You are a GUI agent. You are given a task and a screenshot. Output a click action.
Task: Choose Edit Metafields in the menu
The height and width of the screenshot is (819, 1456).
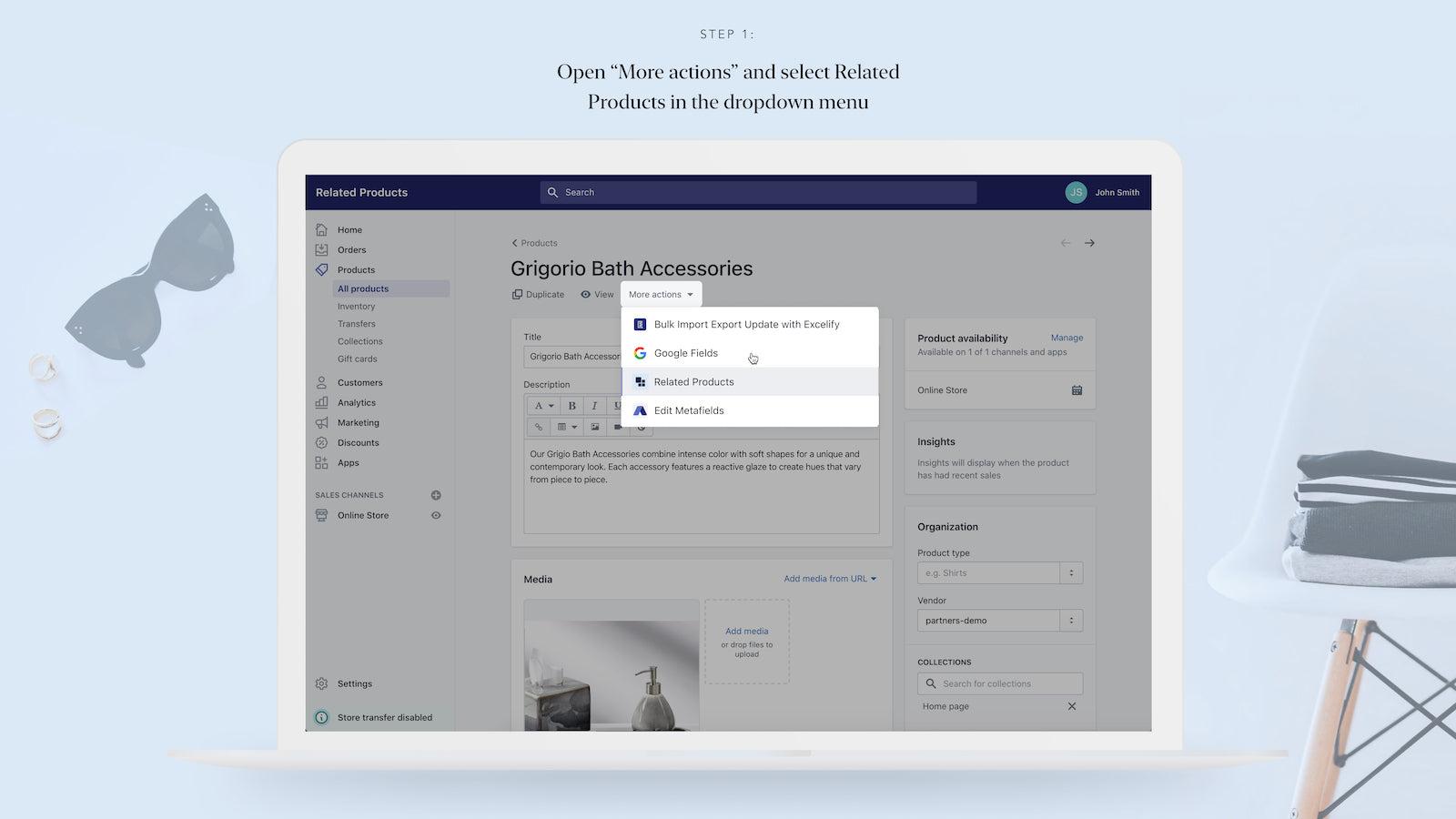[689, 410]
